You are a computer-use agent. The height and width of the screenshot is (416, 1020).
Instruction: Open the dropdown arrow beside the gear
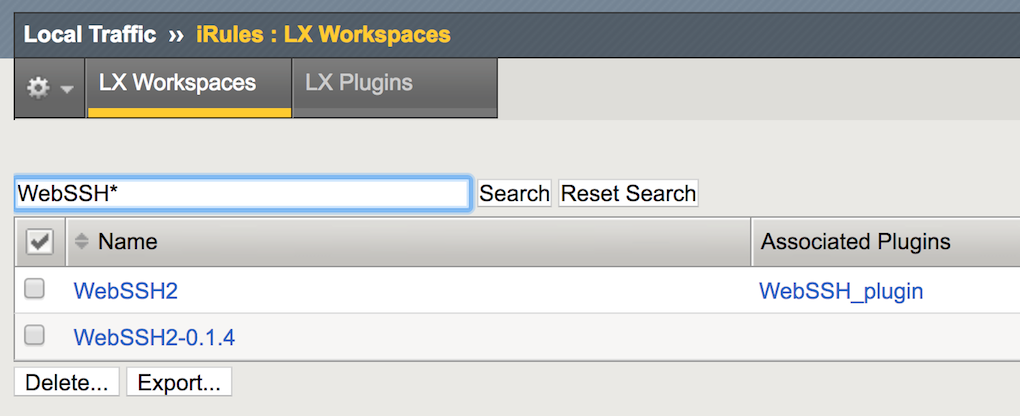[x=67, y=89]
